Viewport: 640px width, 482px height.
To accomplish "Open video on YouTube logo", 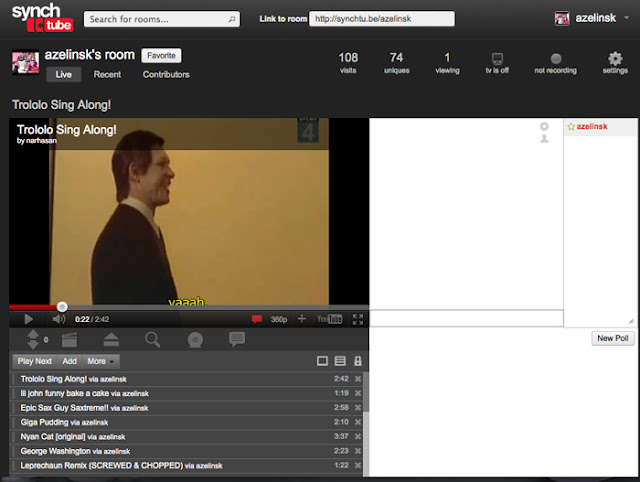I will pos(329,319).
